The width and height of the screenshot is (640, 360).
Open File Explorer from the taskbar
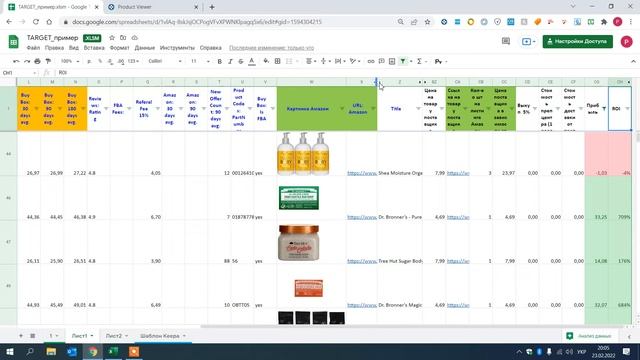tap(51, 351)
